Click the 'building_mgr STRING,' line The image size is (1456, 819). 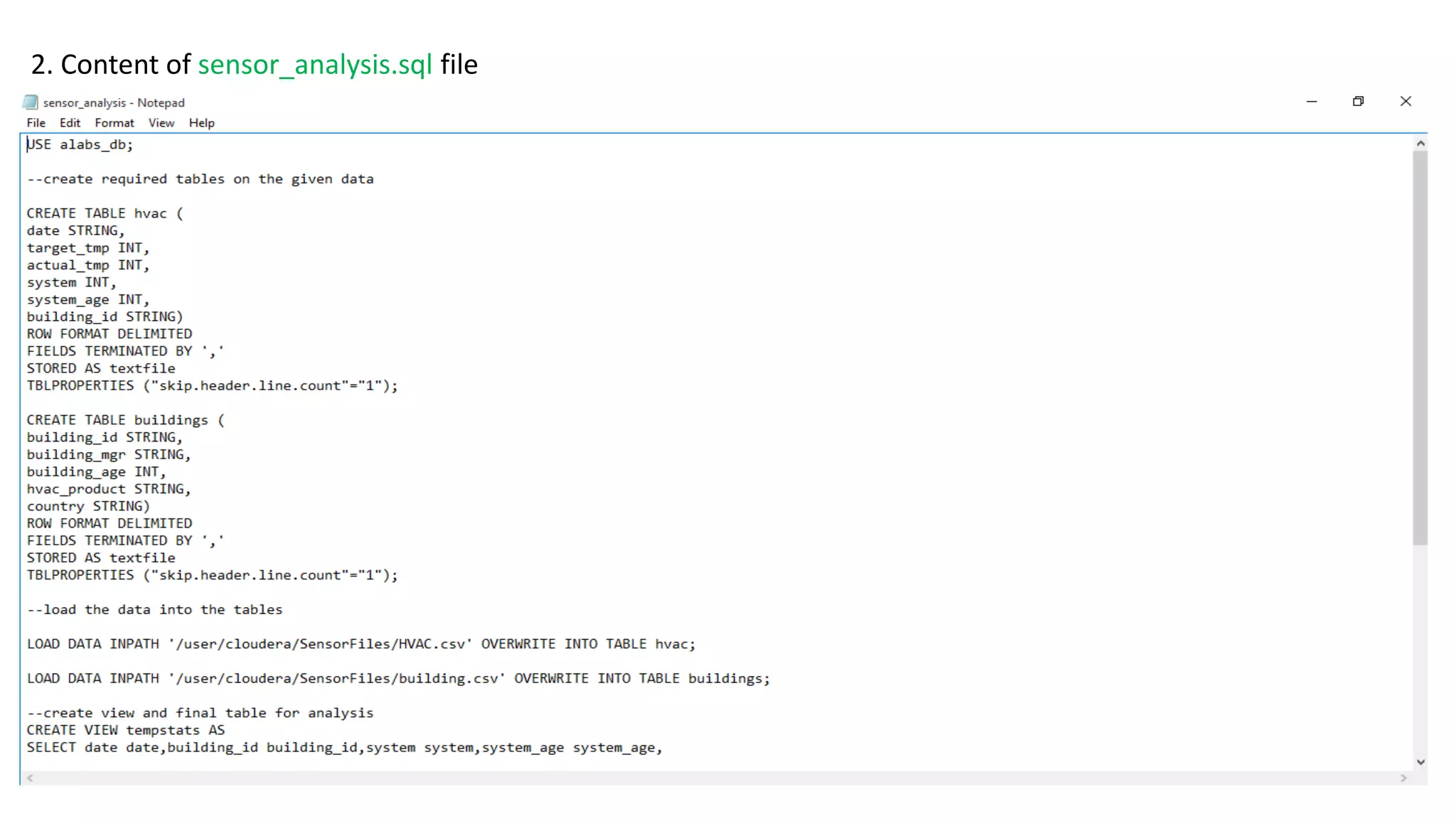(x=109, y=454)
